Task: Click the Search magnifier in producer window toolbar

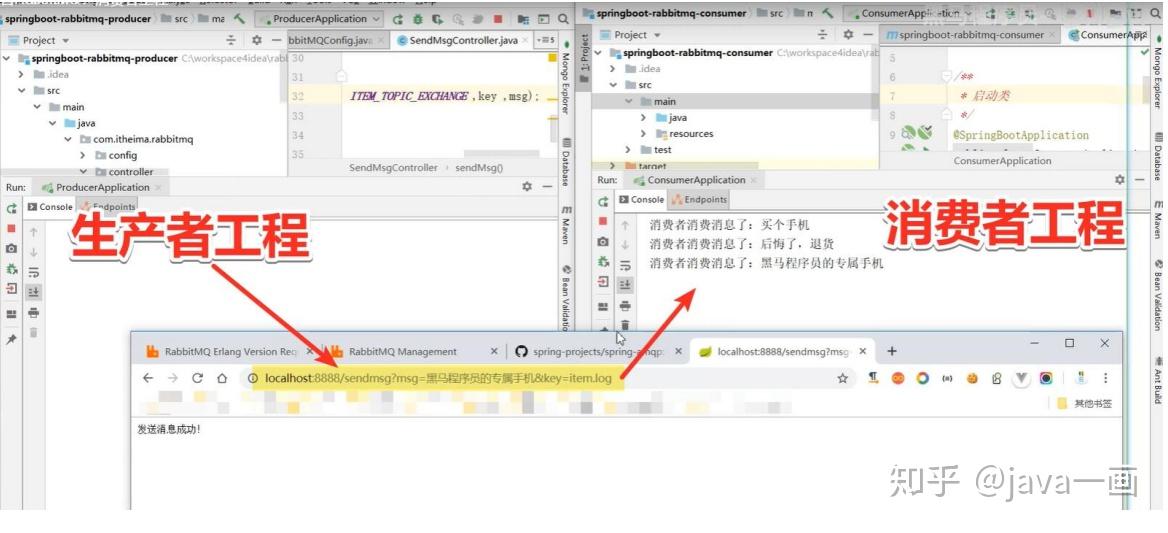Action: click(565, 19)
